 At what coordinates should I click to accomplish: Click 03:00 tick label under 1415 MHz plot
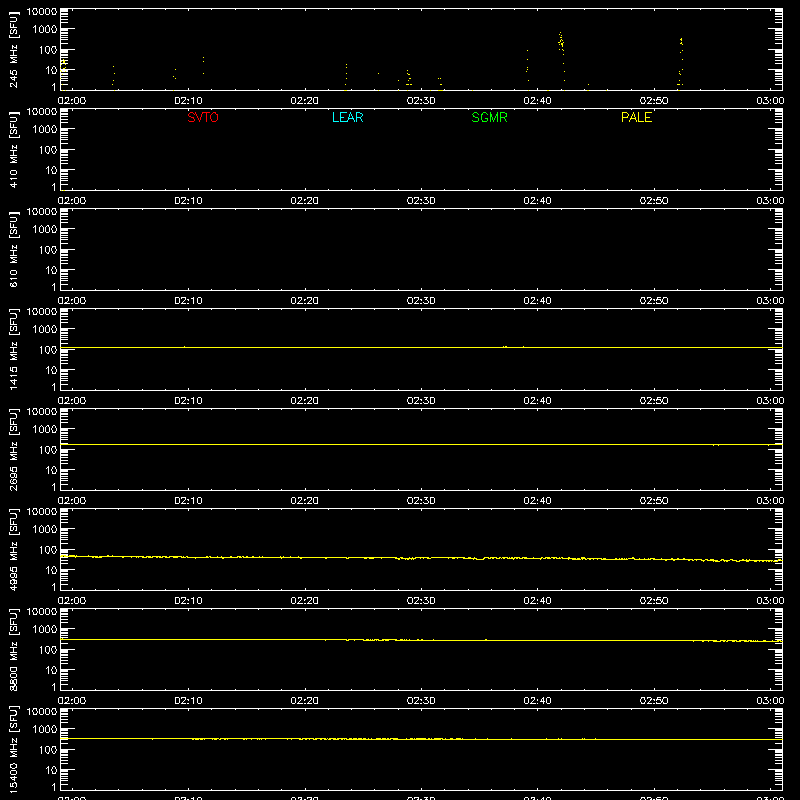pos(770,401)
